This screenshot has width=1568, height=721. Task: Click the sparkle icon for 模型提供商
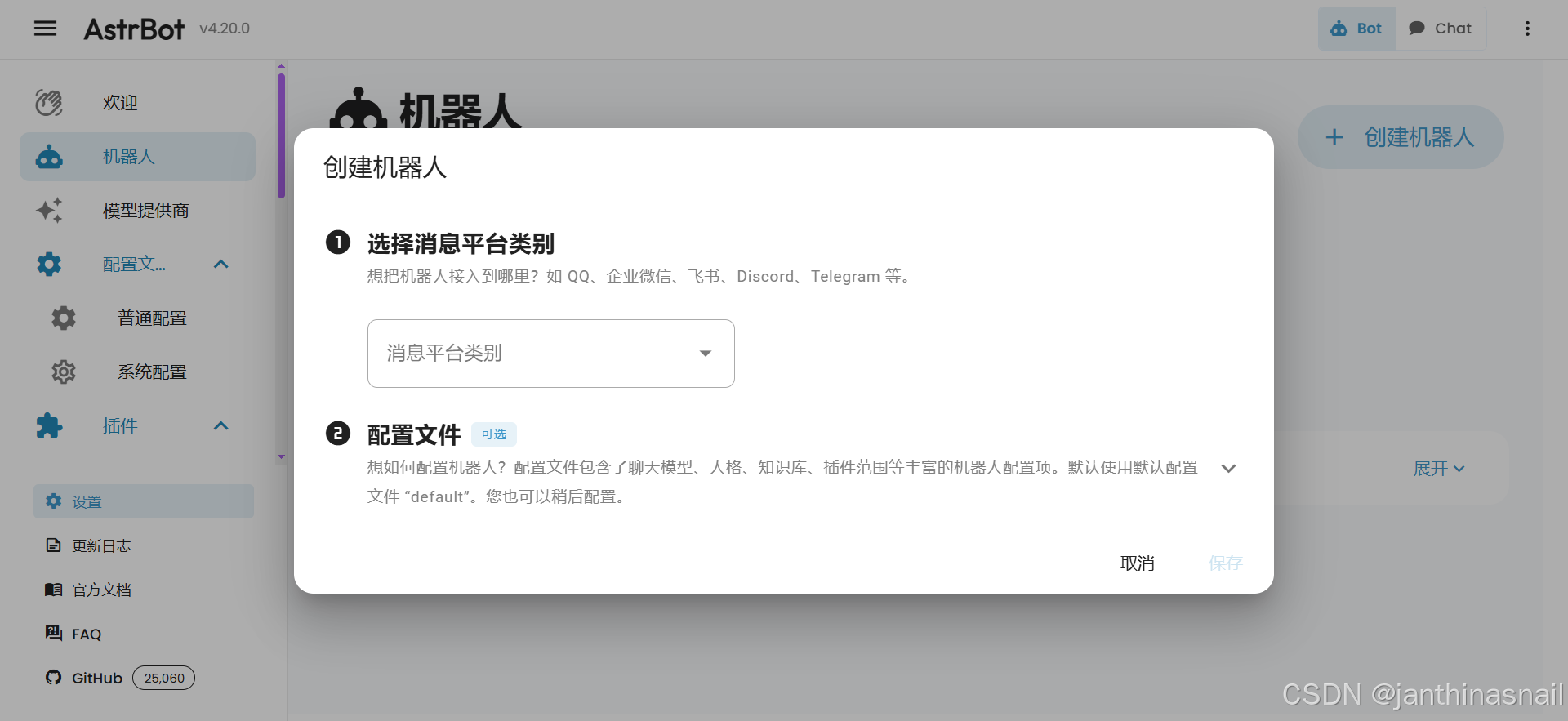click(49, 211)
